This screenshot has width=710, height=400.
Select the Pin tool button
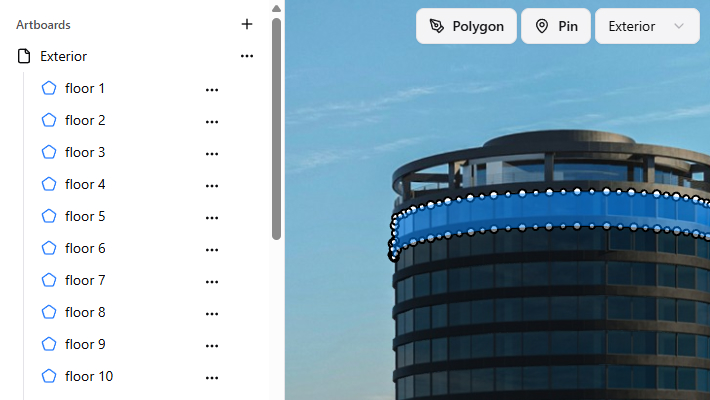(x=556, y=26)
